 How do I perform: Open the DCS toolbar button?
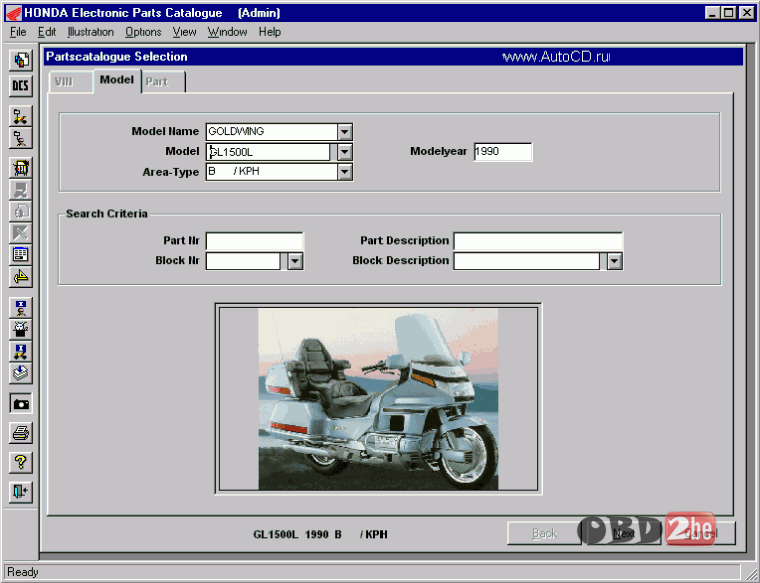(20, 86)
